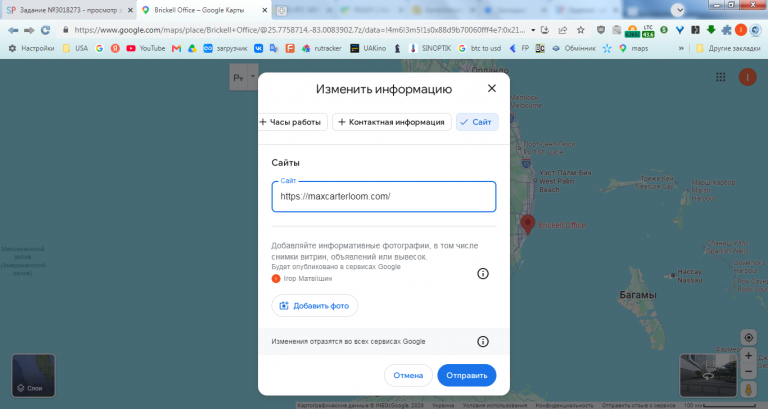Screen dimensions: 768x409
Task: Click the info icon beside the photo description
Action: coord(482,273)
